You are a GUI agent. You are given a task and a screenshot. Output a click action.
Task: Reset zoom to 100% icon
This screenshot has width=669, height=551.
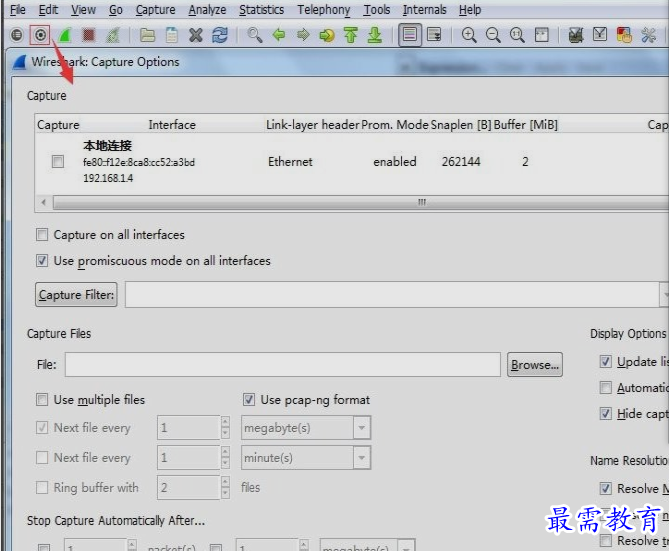click(517, 35)
